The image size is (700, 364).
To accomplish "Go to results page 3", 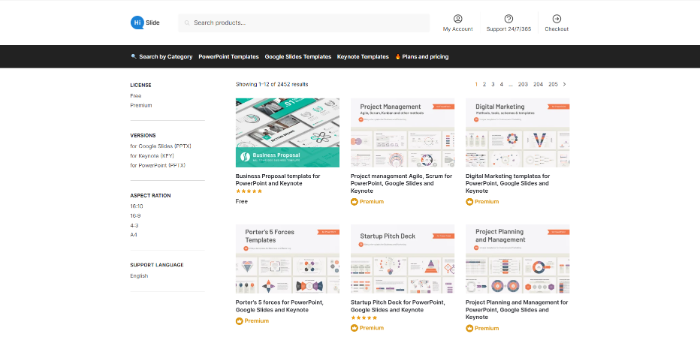I will point(493,84).
